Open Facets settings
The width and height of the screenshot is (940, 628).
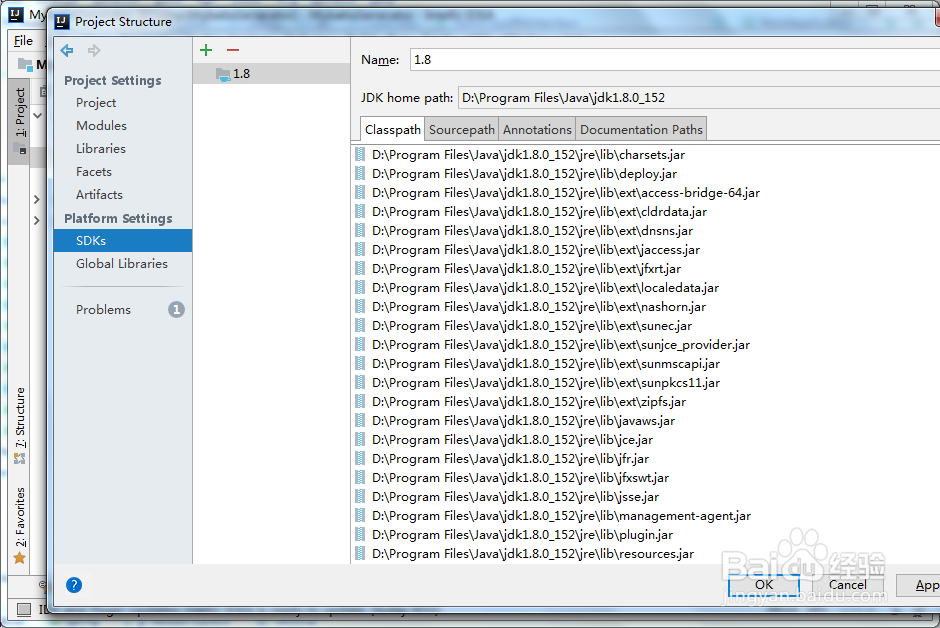pos(94,171)
